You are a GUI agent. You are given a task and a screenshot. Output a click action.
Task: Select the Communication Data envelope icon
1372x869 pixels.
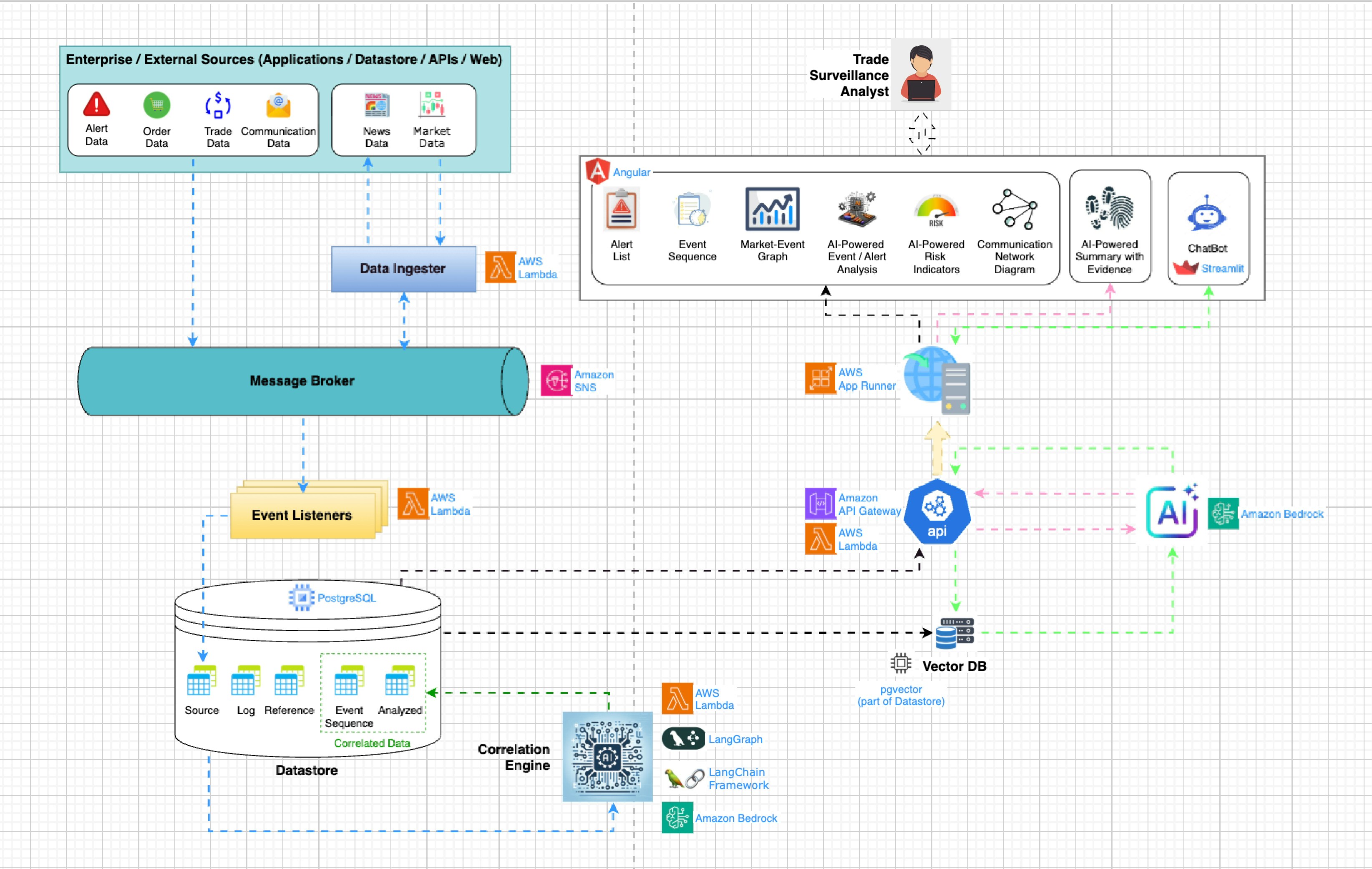point(278,106)
